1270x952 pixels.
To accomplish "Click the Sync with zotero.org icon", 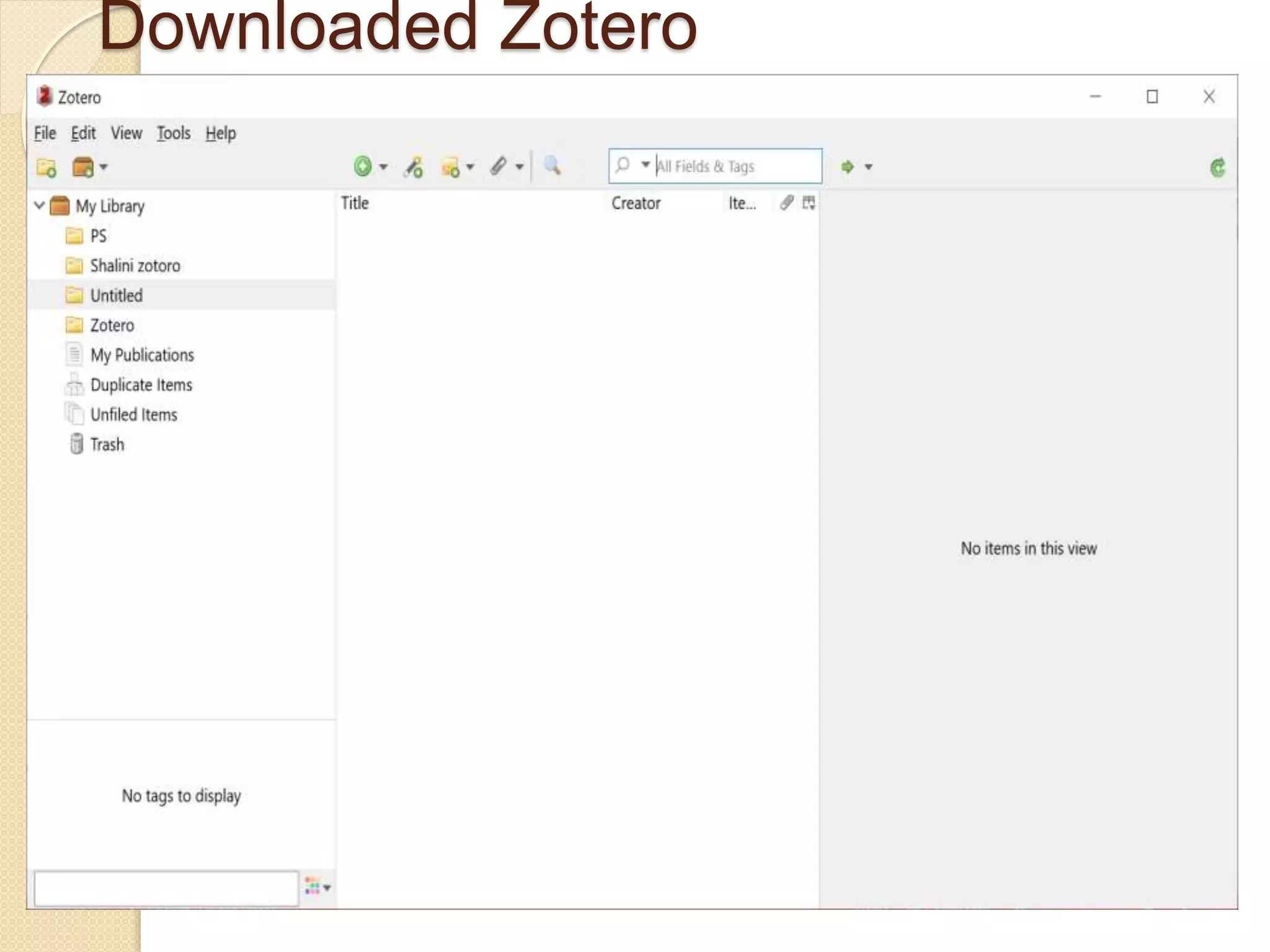I will click(1217, 167).
